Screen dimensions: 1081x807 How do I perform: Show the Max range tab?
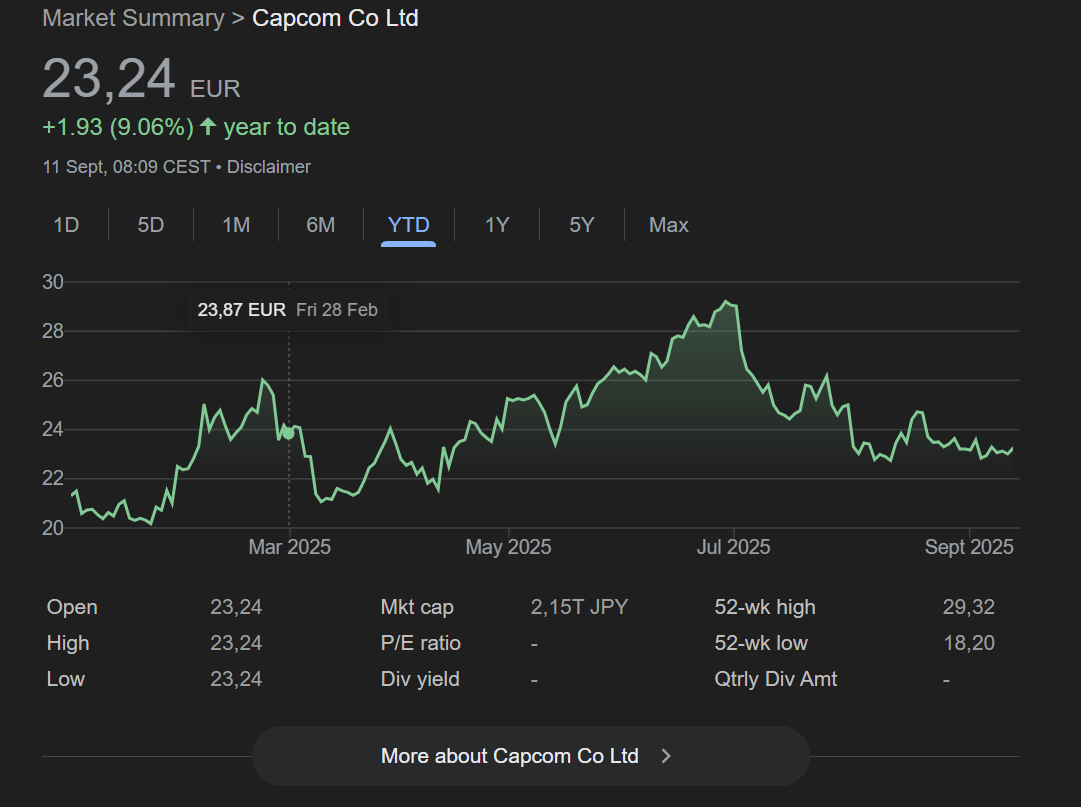point(668,225)
